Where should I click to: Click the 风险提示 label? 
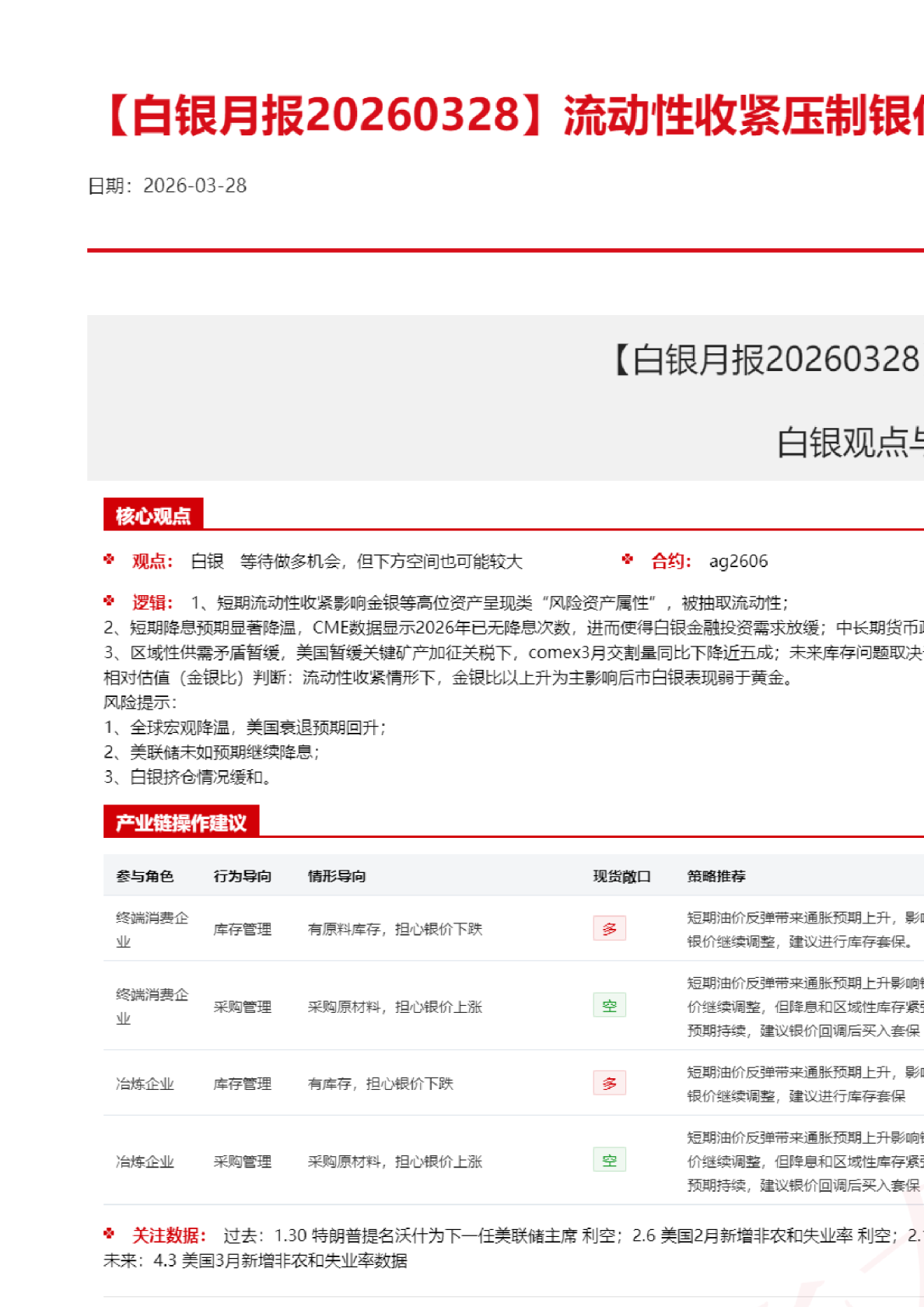pyautogui.click(x=140, y=703)
